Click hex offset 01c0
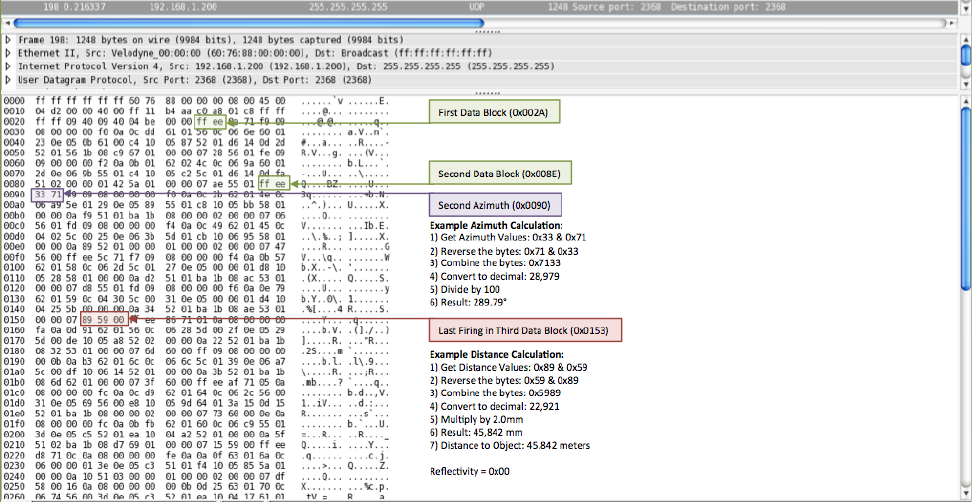This screenshot has width=972, height=502. coord(13,392)
